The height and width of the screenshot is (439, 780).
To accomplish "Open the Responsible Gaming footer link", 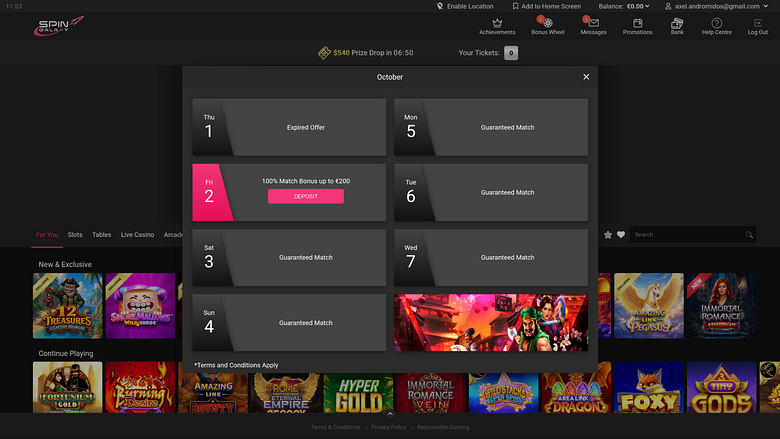I will tap(443, 427).
